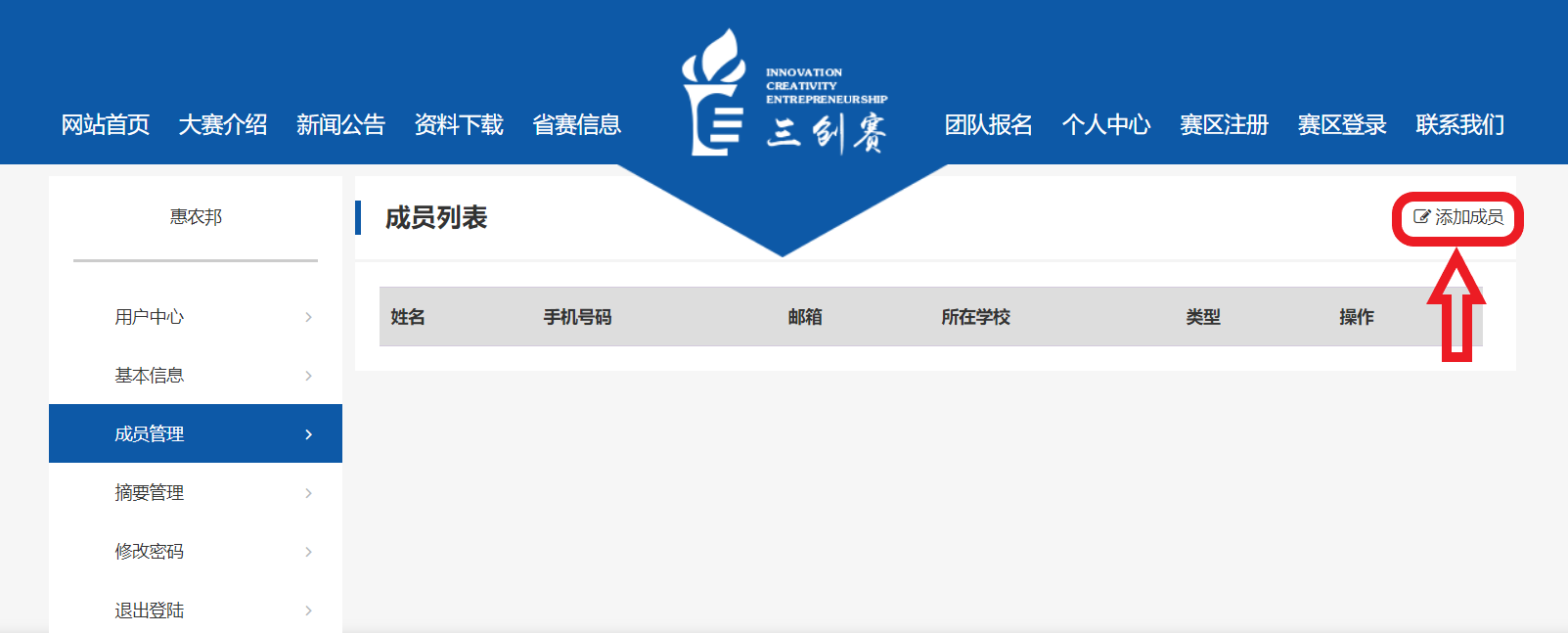Click chevron next to 基本信息
Screen dimensions: 1568x633
click(308, 376)
